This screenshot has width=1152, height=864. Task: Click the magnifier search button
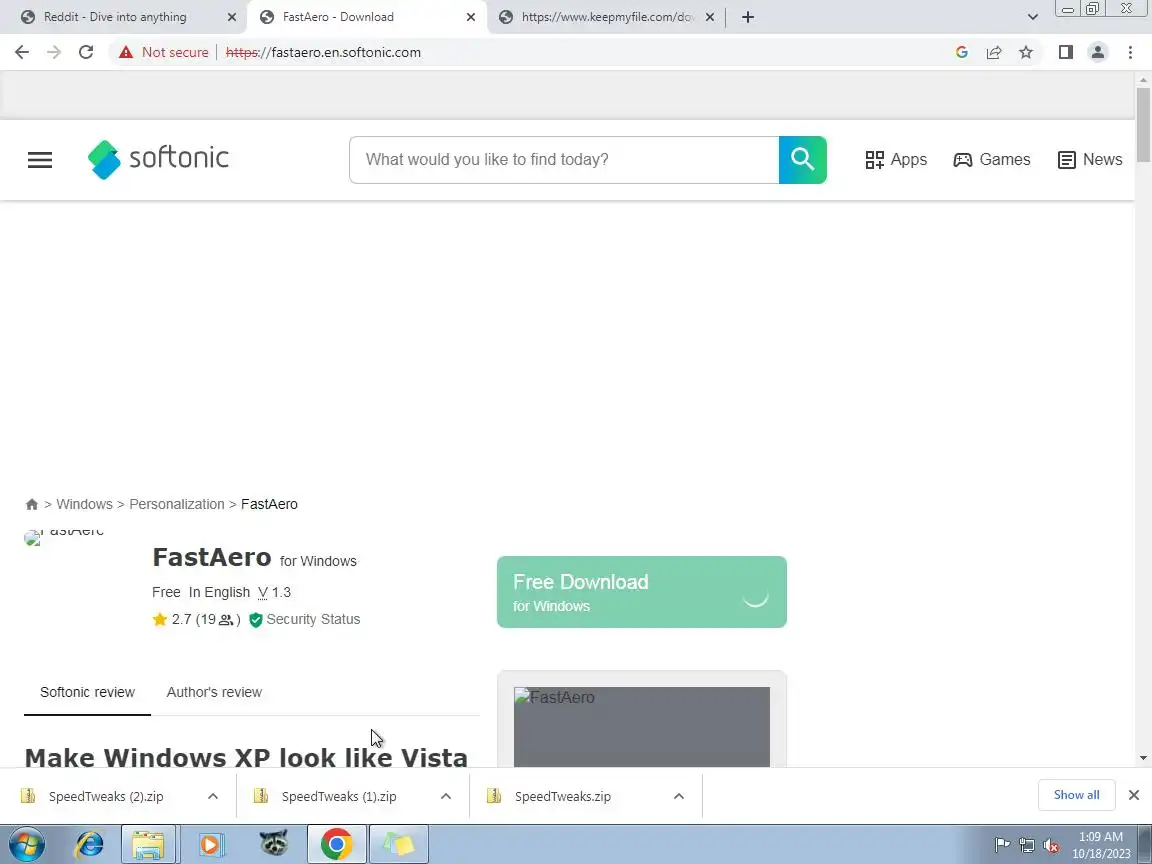tap(802, 159)
